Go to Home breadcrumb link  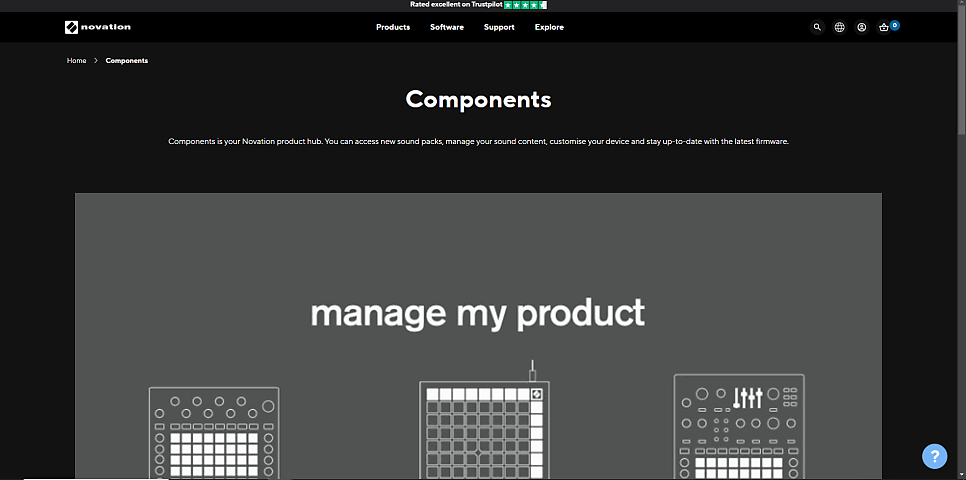[76, 60]
